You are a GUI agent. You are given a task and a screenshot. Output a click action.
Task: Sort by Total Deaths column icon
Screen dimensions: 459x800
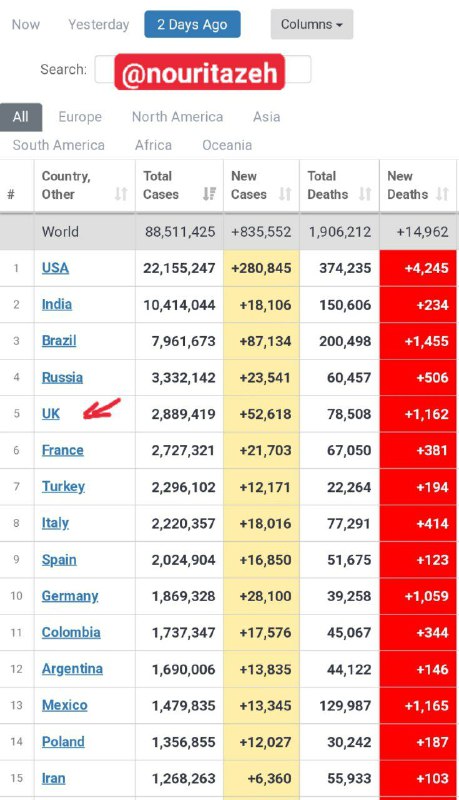pyautogui.click(x=365, y=194)
